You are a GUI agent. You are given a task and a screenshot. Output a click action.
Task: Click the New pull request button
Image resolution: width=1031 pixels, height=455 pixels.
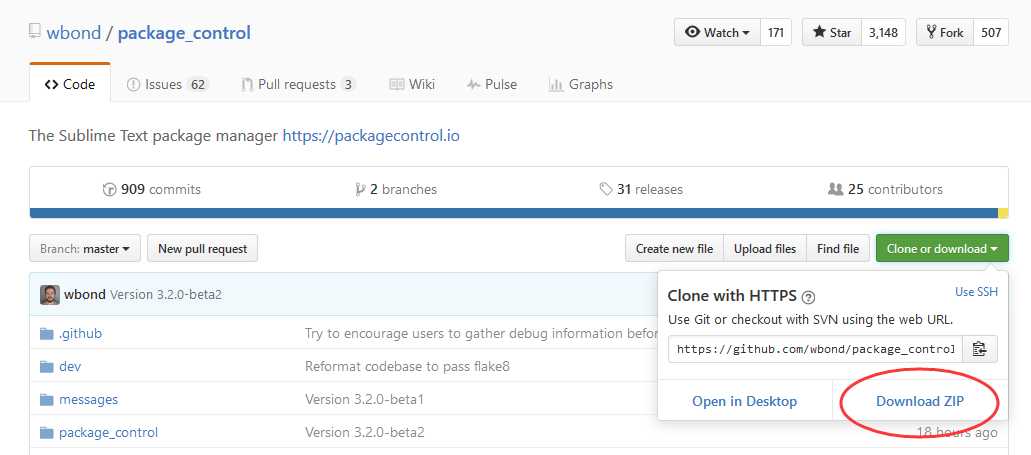coord(203,249)
